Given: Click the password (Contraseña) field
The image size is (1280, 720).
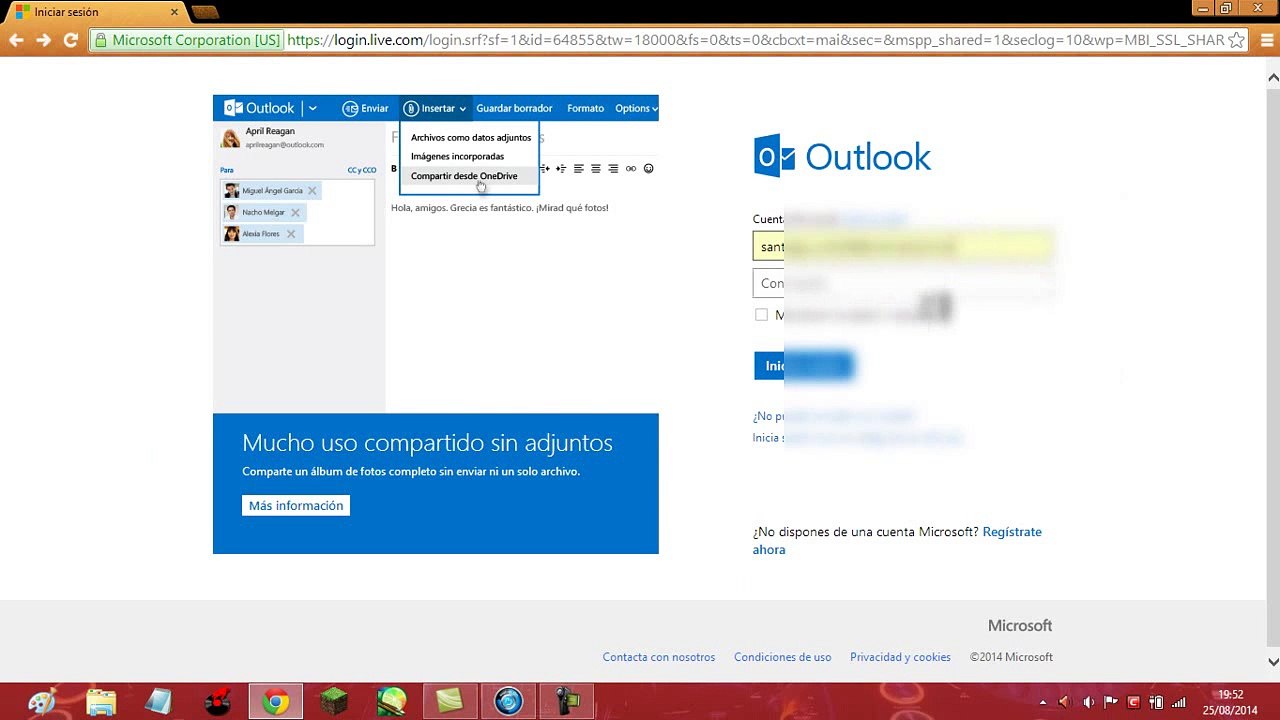Looking at the screenshot, I should tap(903, 283).
